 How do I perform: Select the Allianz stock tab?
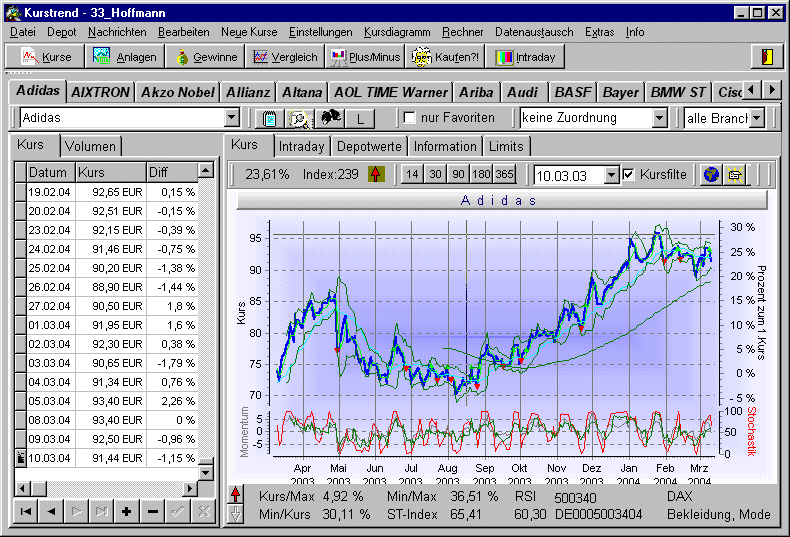click(248, 93)
